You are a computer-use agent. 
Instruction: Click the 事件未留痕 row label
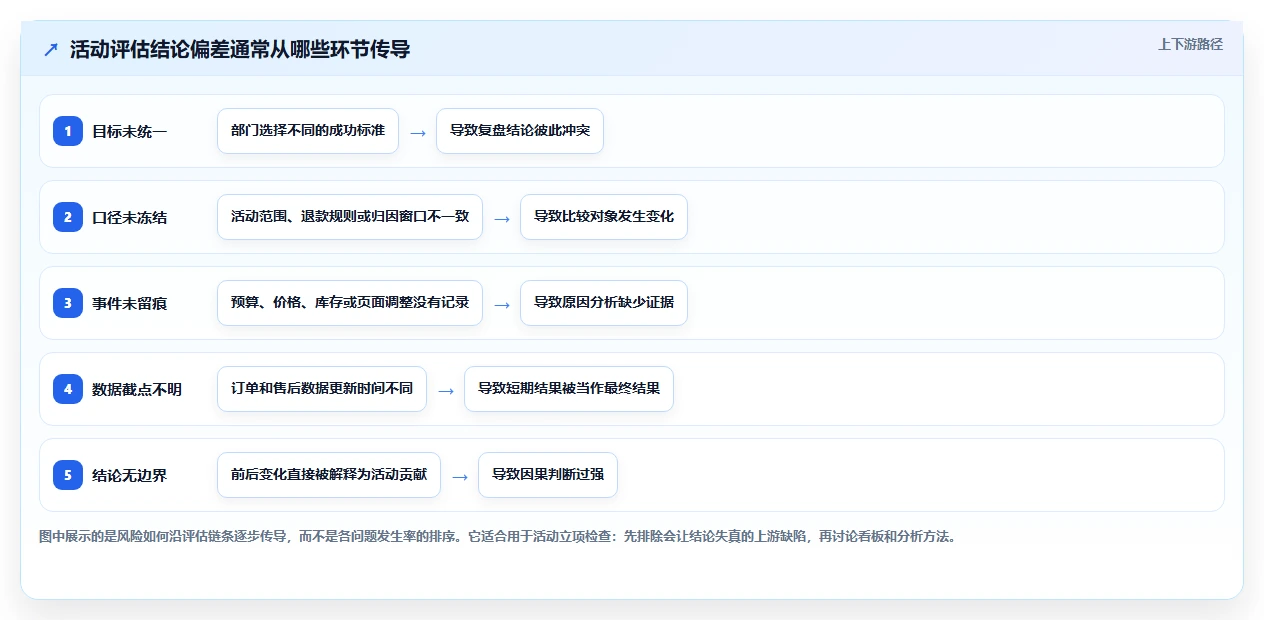pos(129,303)
